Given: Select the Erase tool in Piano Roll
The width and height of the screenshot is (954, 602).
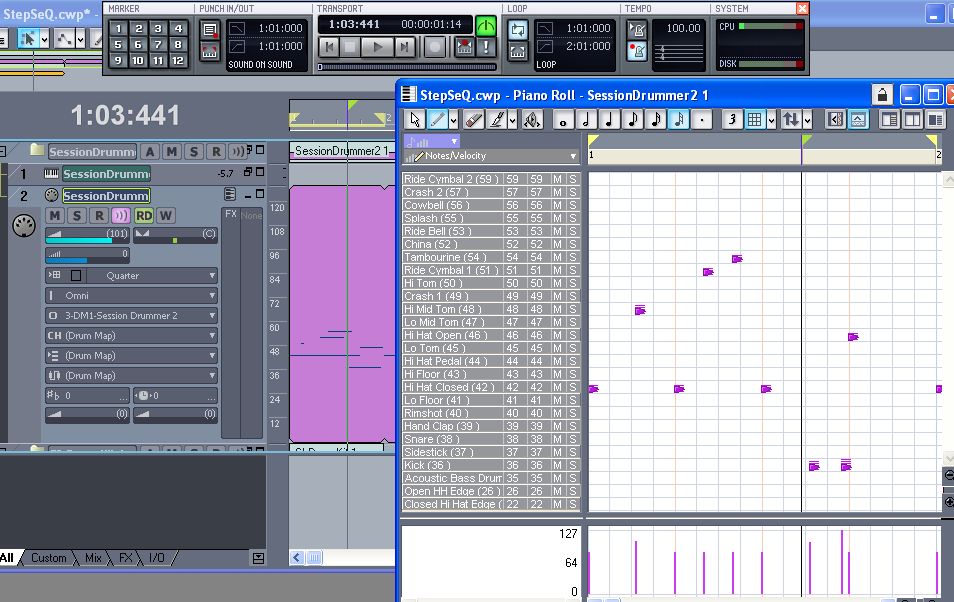Looking at the screenshot, I should tap(474, 120).
